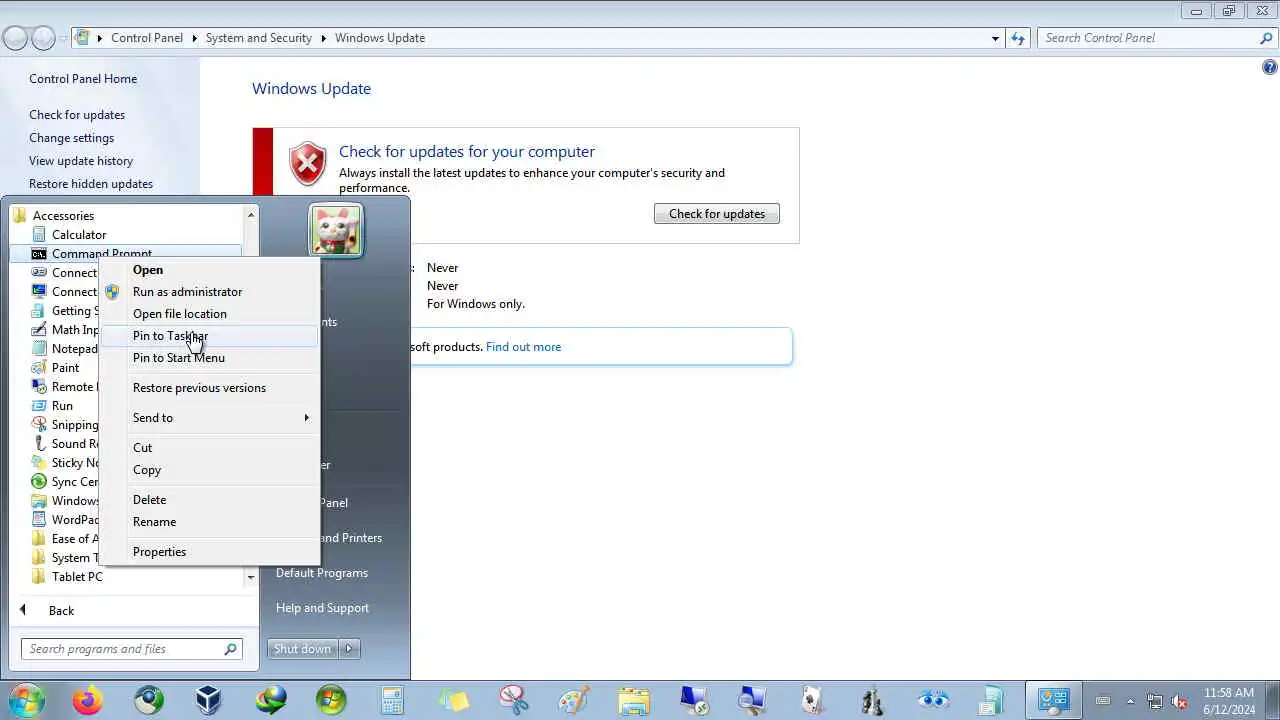Click the volume muted tray icon
Image resolution: width=1280 pixels, height=720 pixels.
[x=1179, y=701]
